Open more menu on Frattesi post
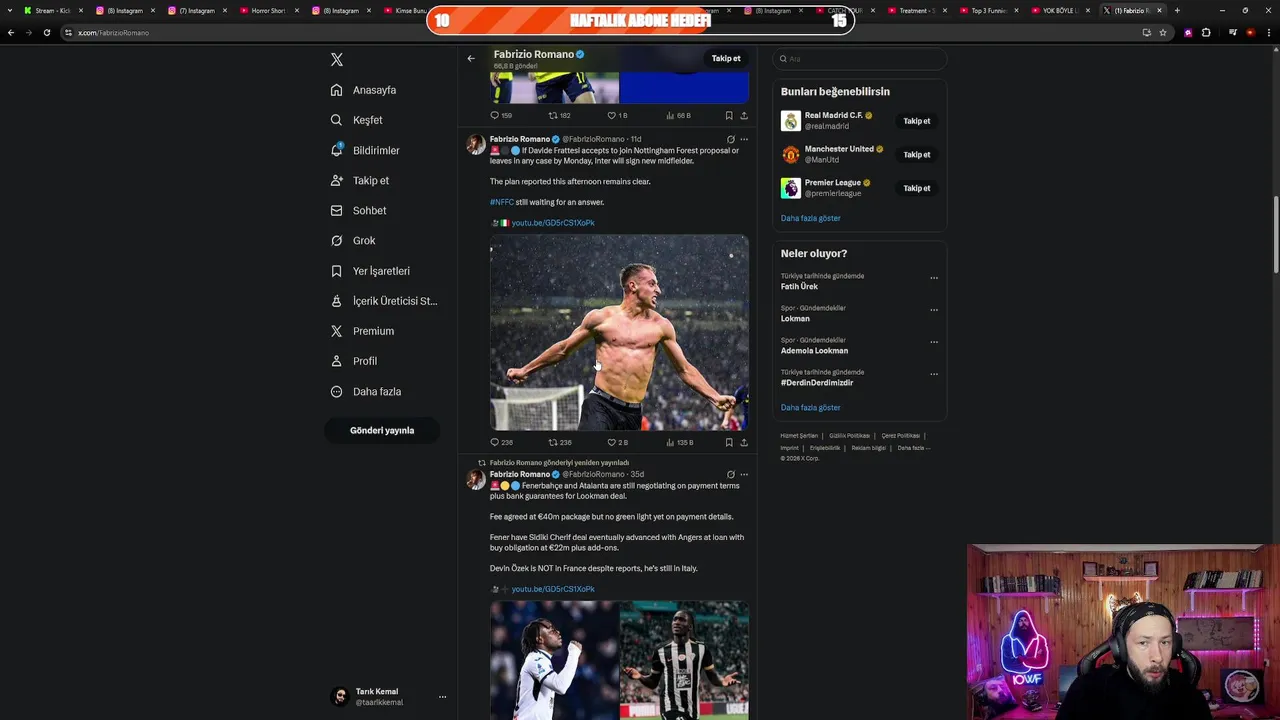The width and height of the screenshot is (1280, 720). (744, 139)
